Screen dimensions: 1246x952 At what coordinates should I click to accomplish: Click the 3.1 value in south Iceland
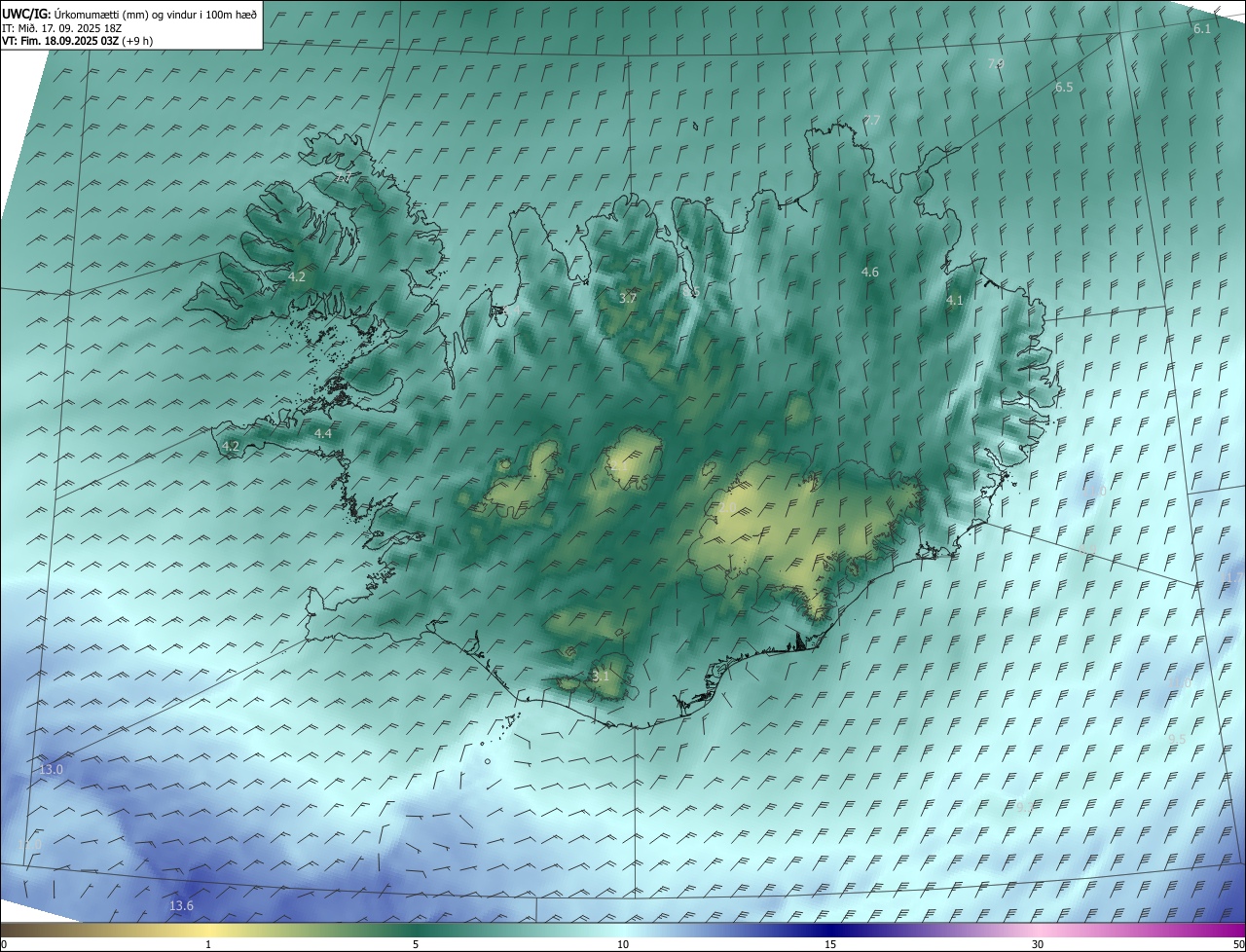pos(601,676)
